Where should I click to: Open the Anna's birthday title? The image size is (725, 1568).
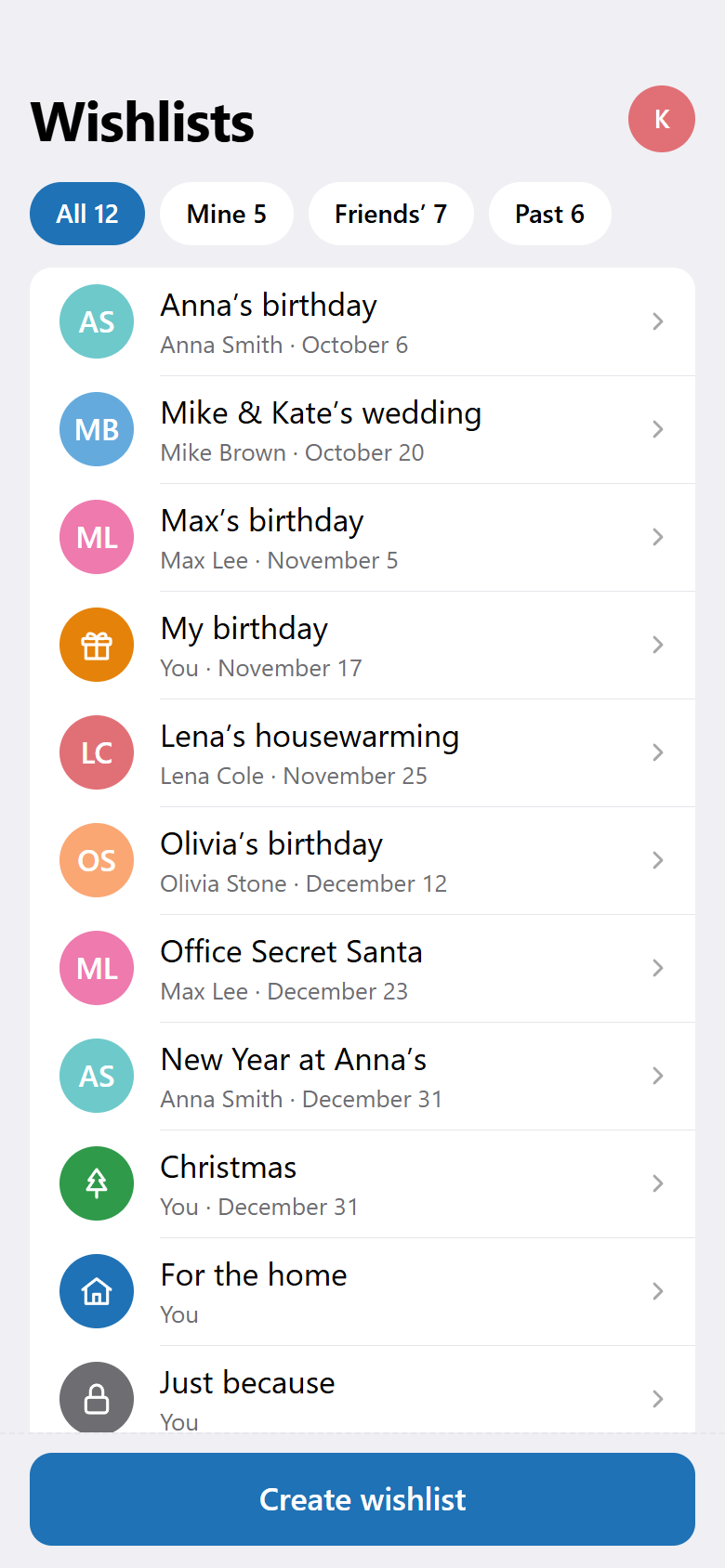pyautogui.click(x=269, y=306)
